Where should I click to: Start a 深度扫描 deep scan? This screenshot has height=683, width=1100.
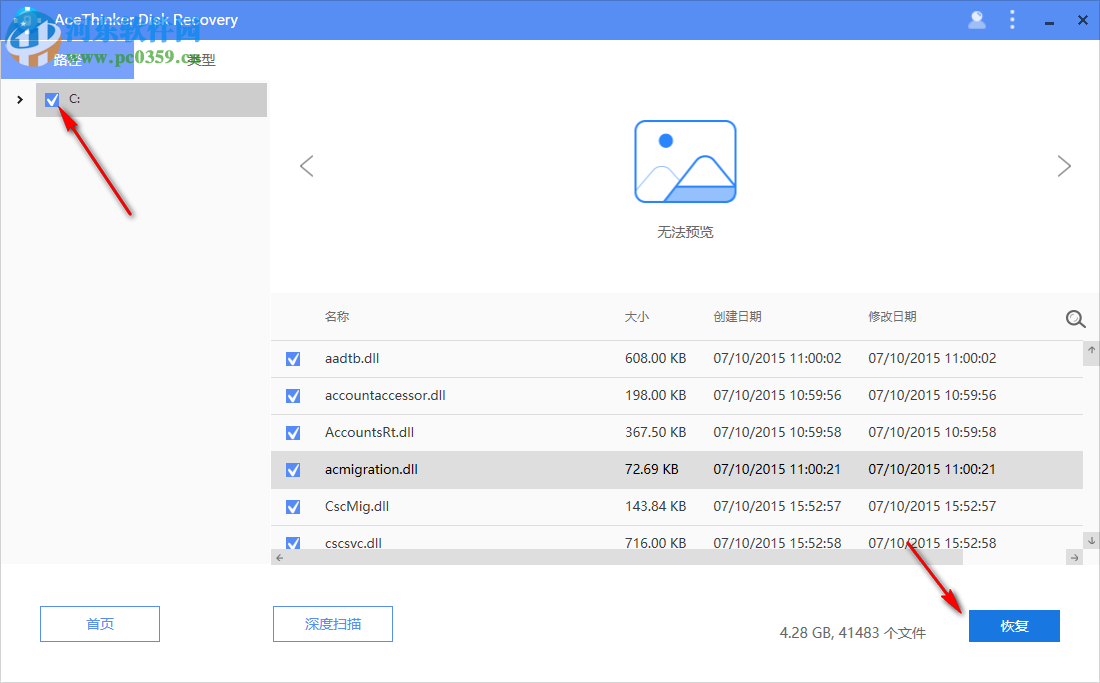(333, 623)
